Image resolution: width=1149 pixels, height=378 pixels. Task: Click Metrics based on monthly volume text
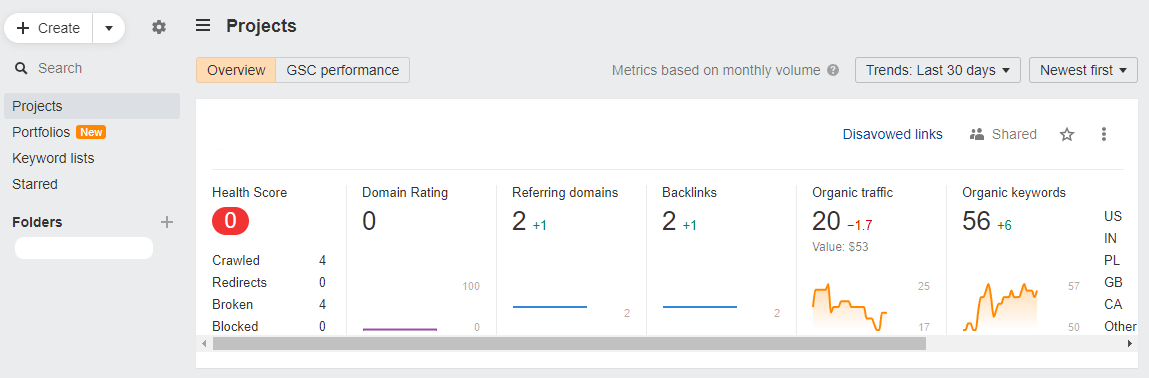716,70
